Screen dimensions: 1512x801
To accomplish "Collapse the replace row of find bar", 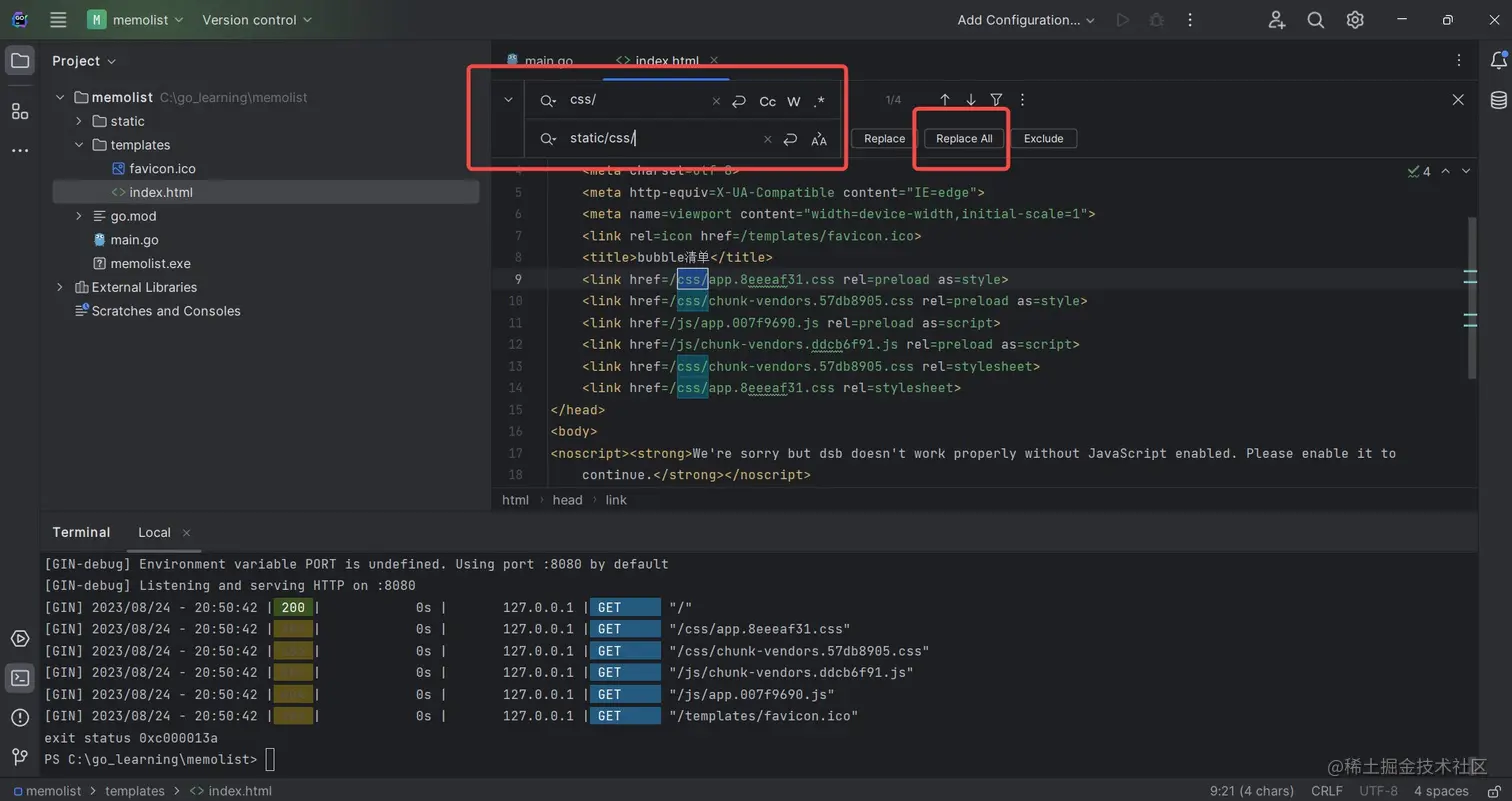I will [508, 100].
